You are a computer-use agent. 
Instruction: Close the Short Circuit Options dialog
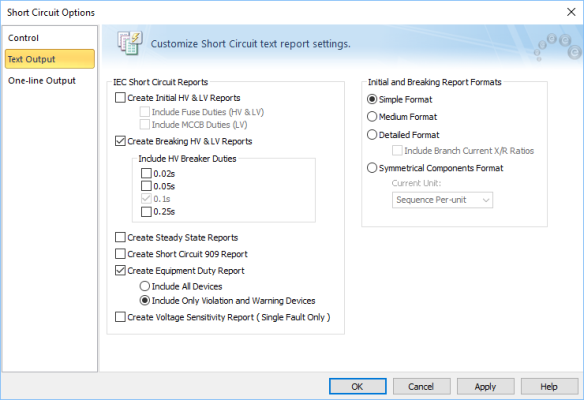tap(571, 12)
